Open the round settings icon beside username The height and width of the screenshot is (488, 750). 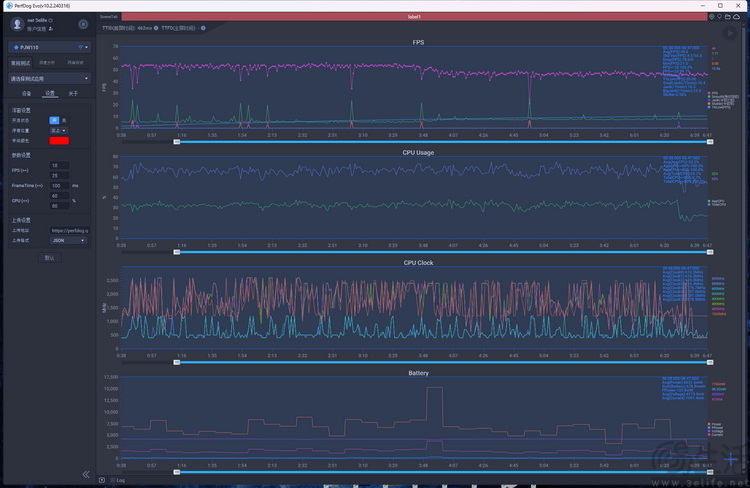pyautogui.click(x=83, y=24)
